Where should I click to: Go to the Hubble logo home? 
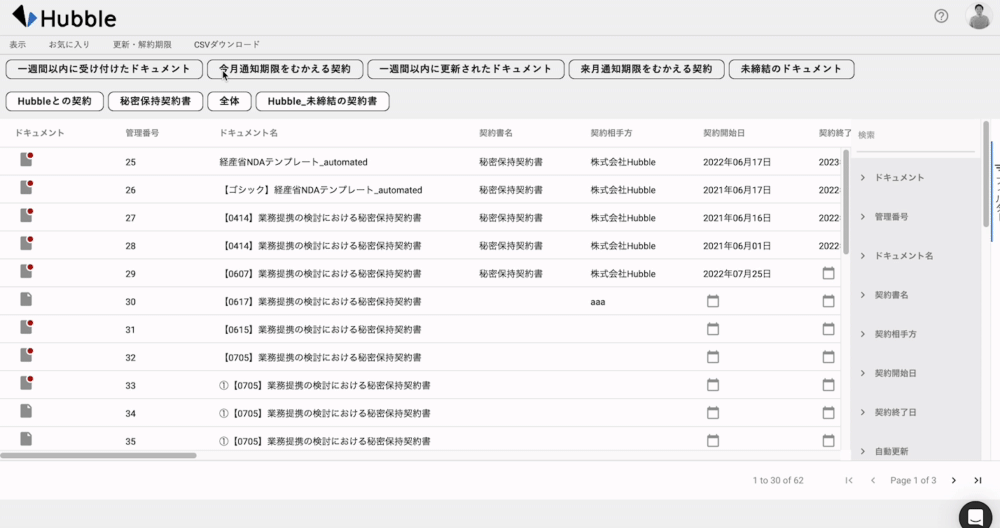tap(64, 17)
